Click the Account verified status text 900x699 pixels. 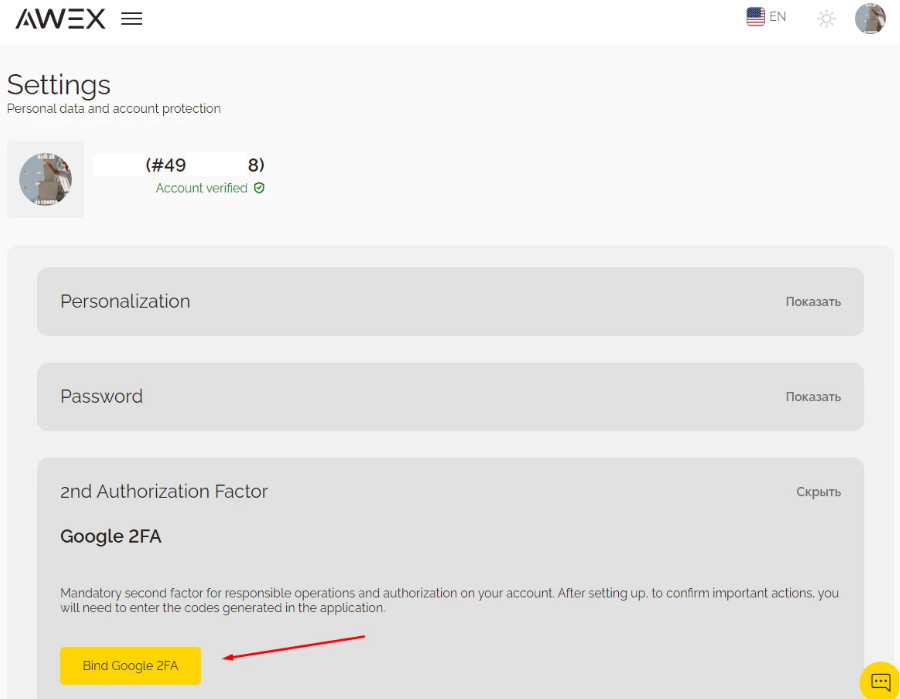click(x=201, y=188)
